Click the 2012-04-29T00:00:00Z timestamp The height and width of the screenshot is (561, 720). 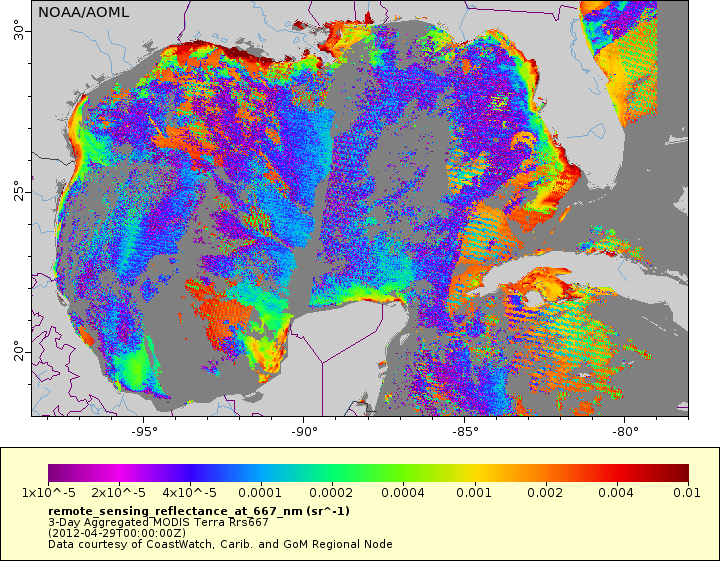coord(117,533)
